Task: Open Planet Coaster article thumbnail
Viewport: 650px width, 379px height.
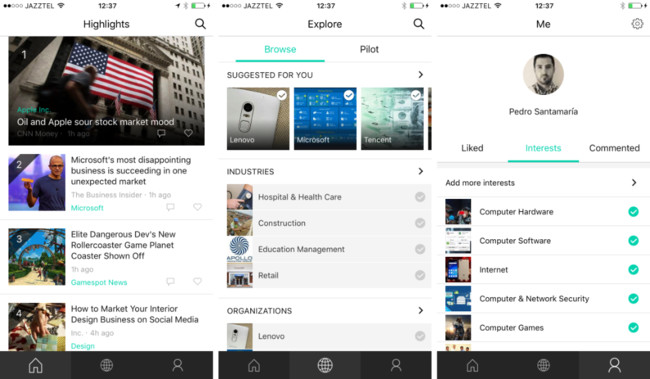Action: pyautogui.click(x=37, y=257)
